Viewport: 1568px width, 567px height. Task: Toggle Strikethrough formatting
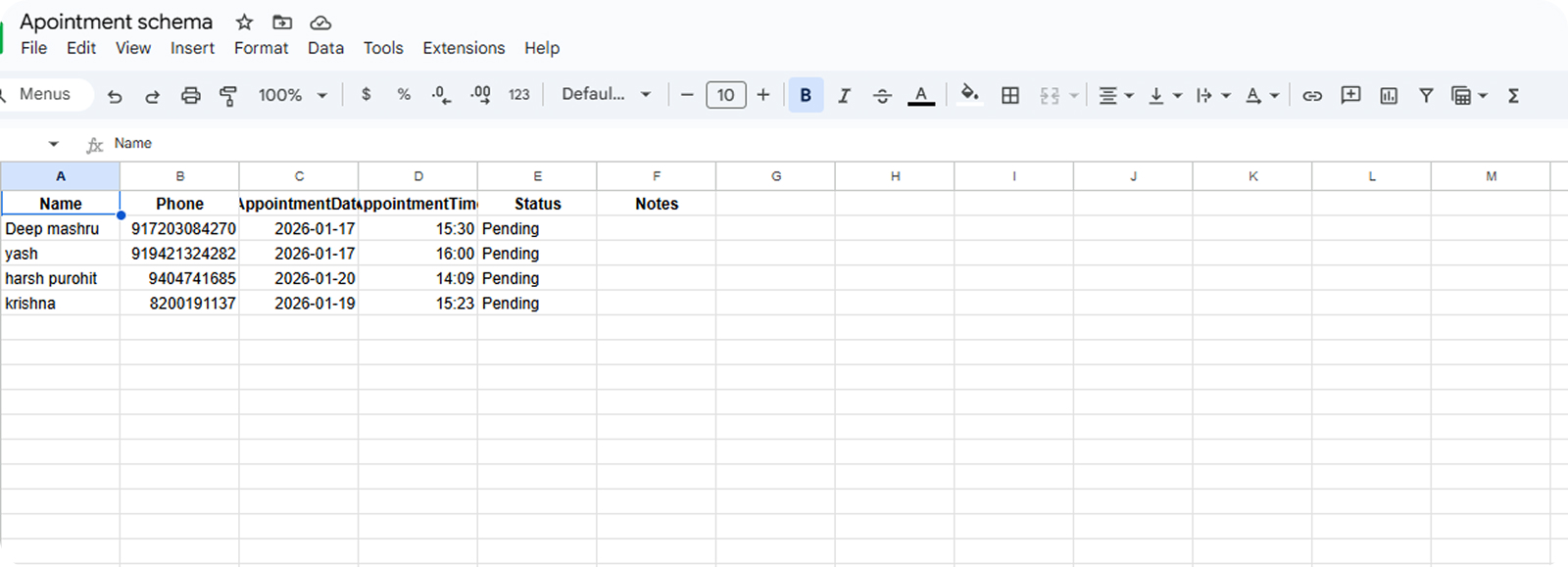coord(882,96)
